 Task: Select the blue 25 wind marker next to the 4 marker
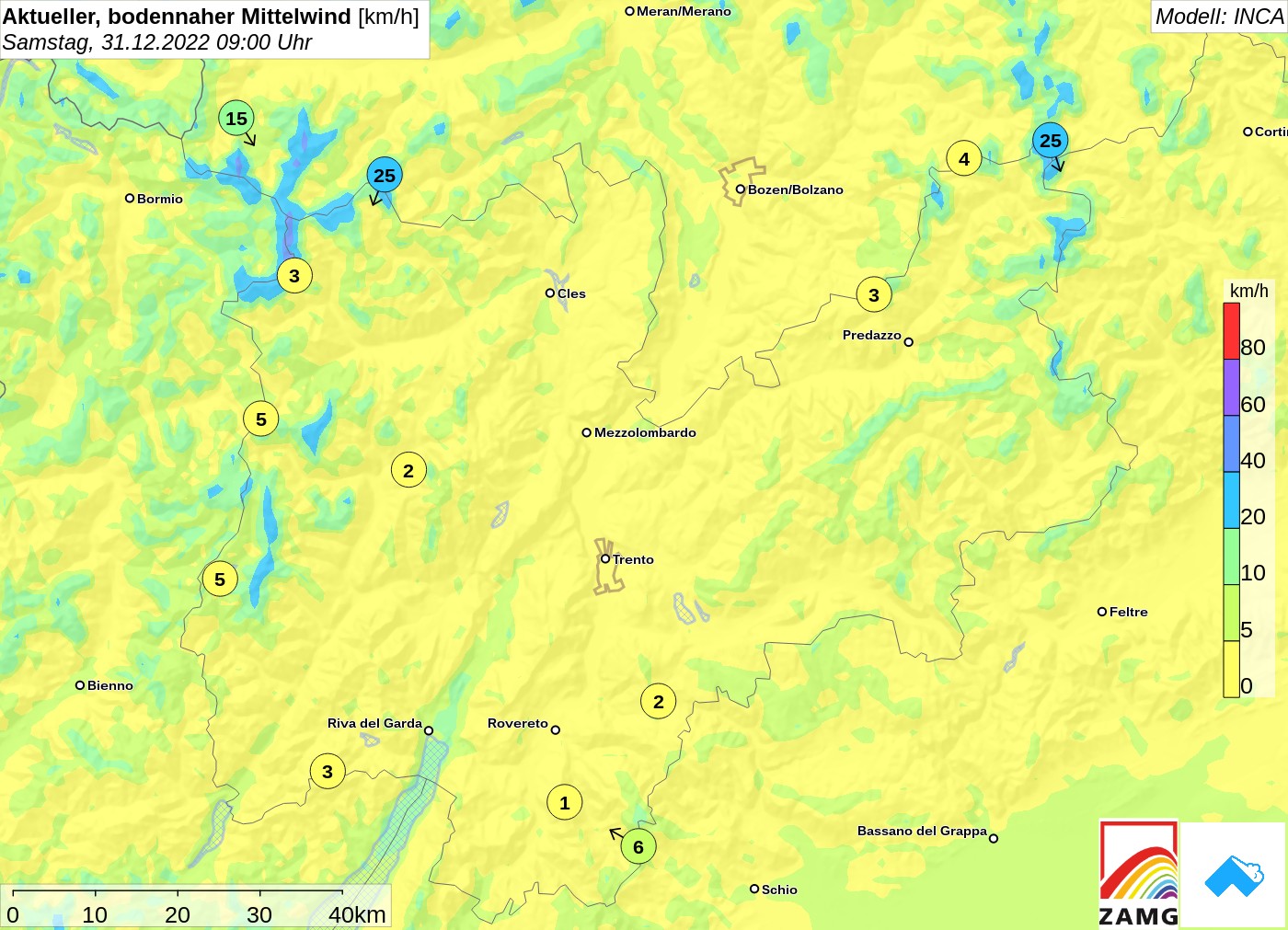click(x=1050, y=141)
